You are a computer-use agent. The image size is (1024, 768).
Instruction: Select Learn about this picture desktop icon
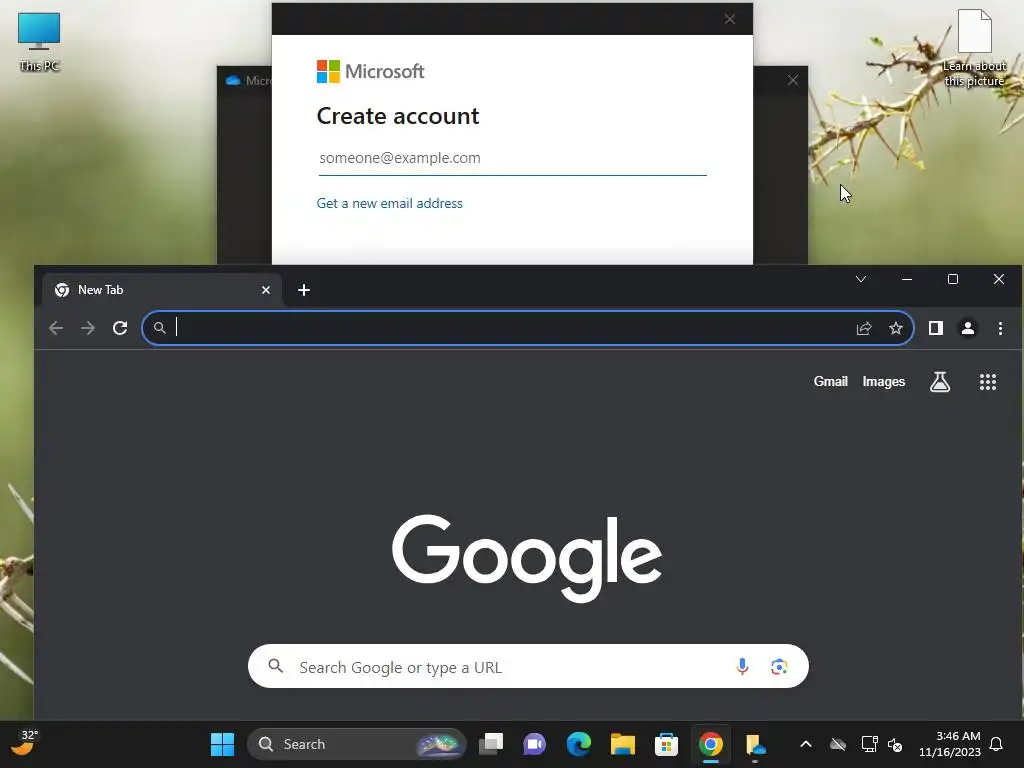(x=974, y=48)
